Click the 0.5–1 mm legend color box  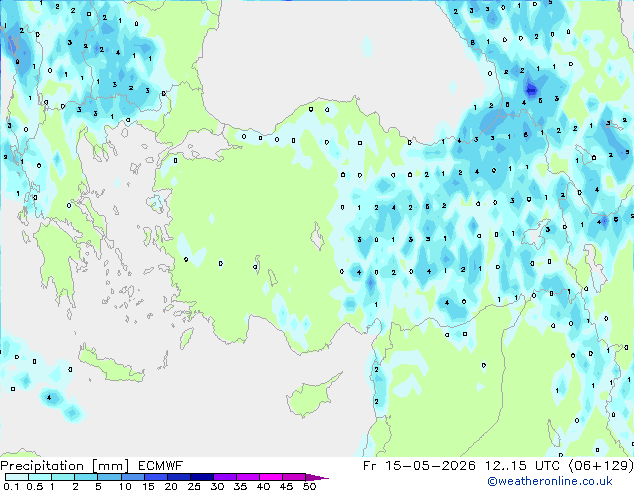[40, 477]
